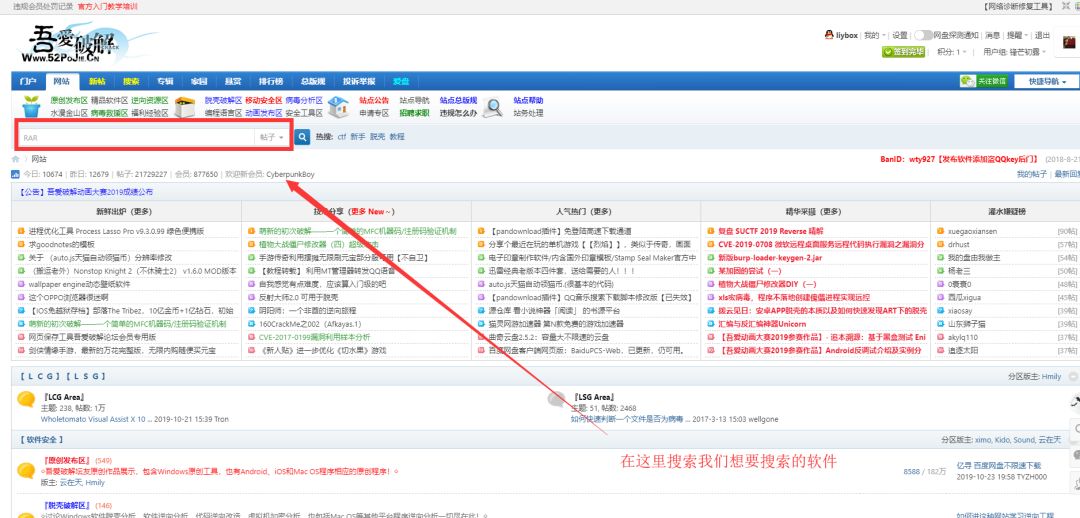
Task: Open the 新帖 nav tab
Action: pyautogui.click(x=97, y=81)
